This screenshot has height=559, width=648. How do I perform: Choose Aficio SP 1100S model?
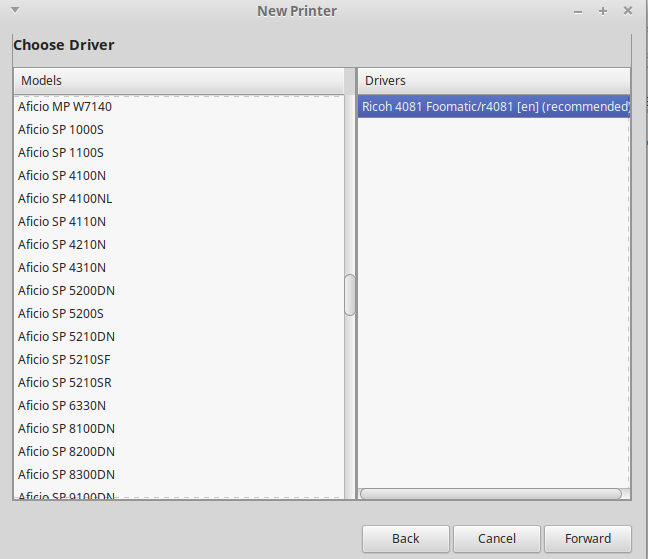(x=179, y=153)
